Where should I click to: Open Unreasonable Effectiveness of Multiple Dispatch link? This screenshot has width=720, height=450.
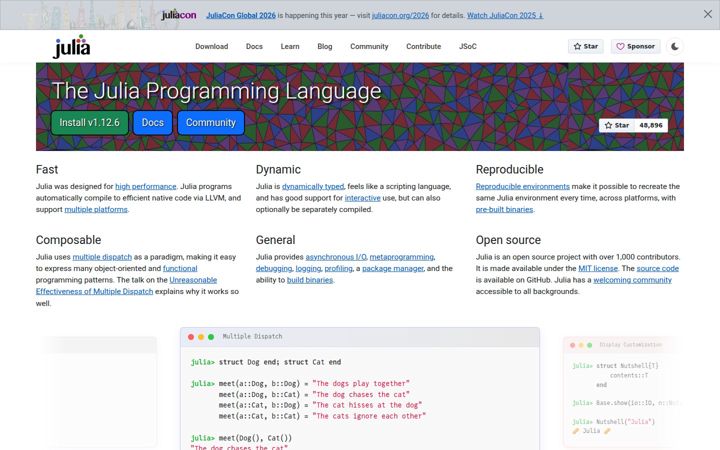(126, 286)
